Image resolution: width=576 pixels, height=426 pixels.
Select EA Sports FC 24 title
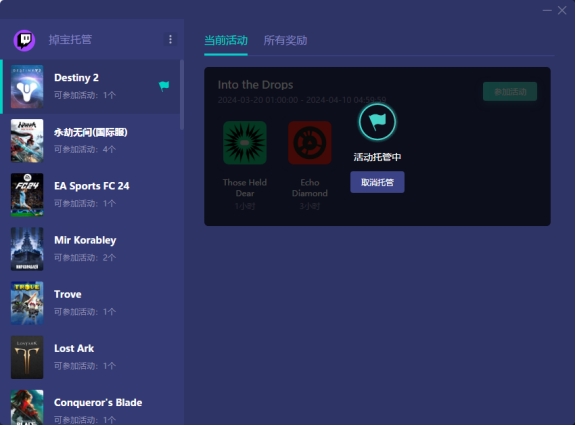coord(92,186)
